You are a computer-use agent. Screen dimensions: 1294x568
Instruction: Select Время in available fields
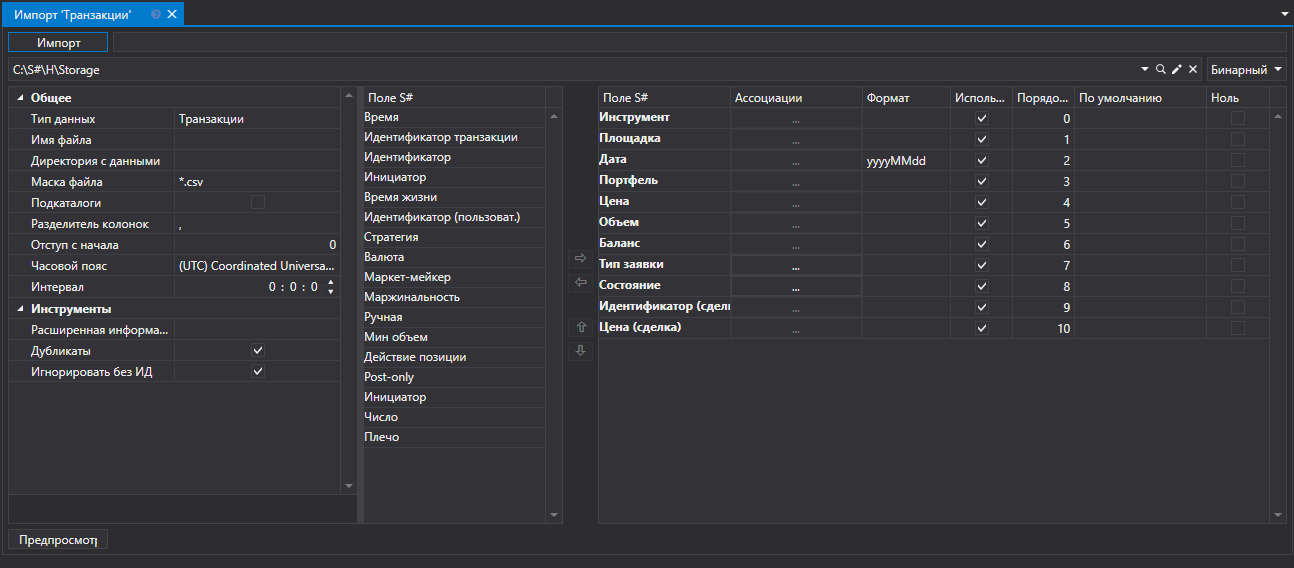[x=453, y=117]
